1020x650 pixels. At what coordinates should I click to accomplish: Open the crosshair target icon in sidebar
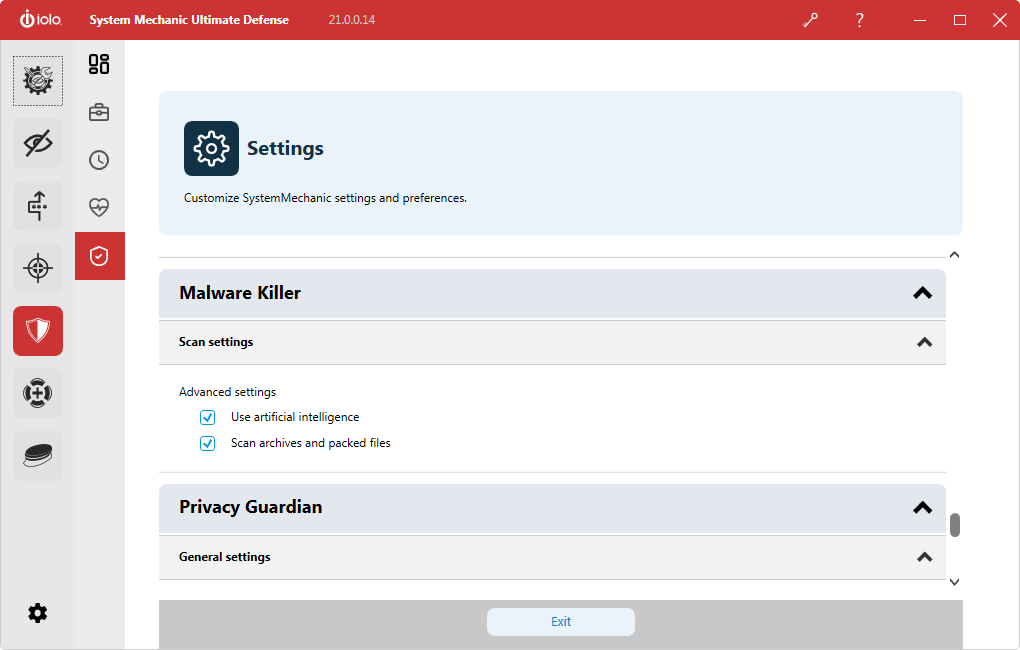tap(38, 268)
